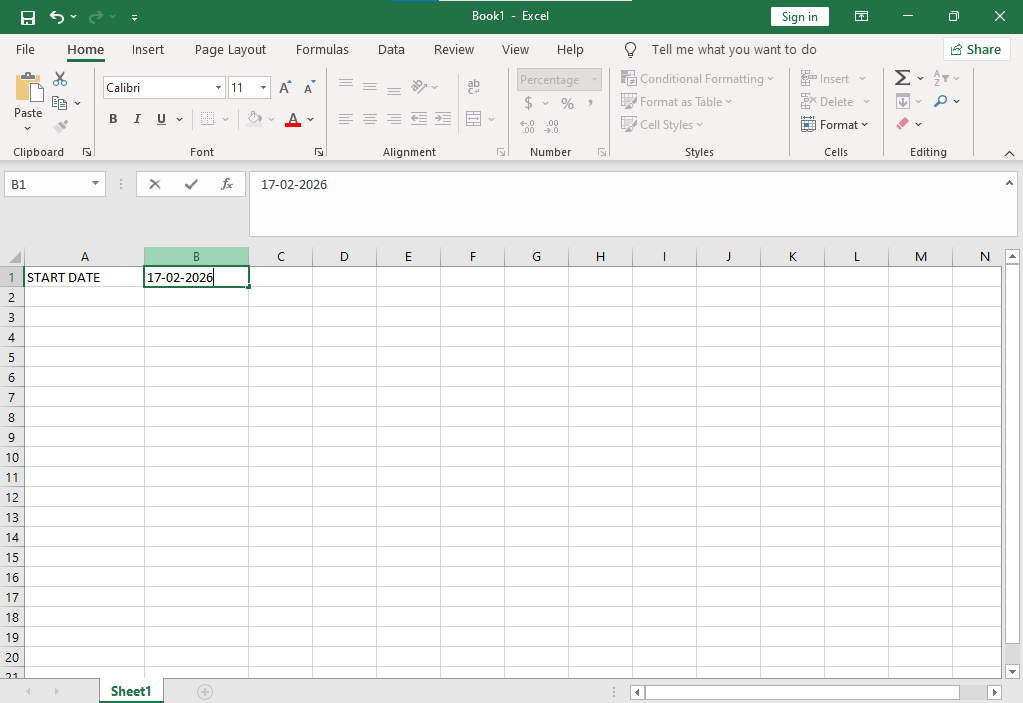Click the Clear eraser icon
This screenshot has height=703, width=1023.
click(903, 124)
